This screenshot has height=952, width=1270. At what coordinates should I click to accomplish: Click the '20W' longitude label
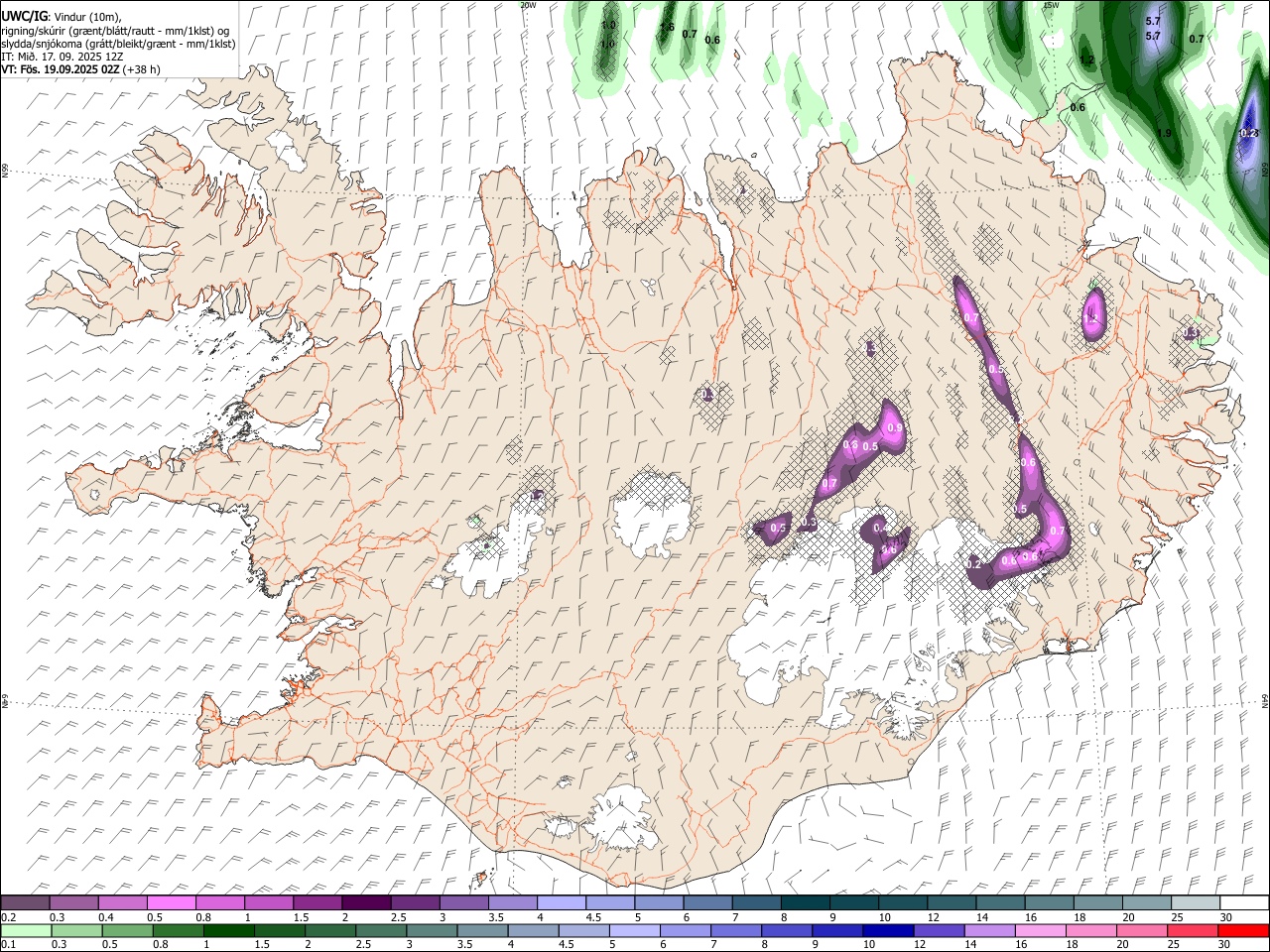click(528, 5)
